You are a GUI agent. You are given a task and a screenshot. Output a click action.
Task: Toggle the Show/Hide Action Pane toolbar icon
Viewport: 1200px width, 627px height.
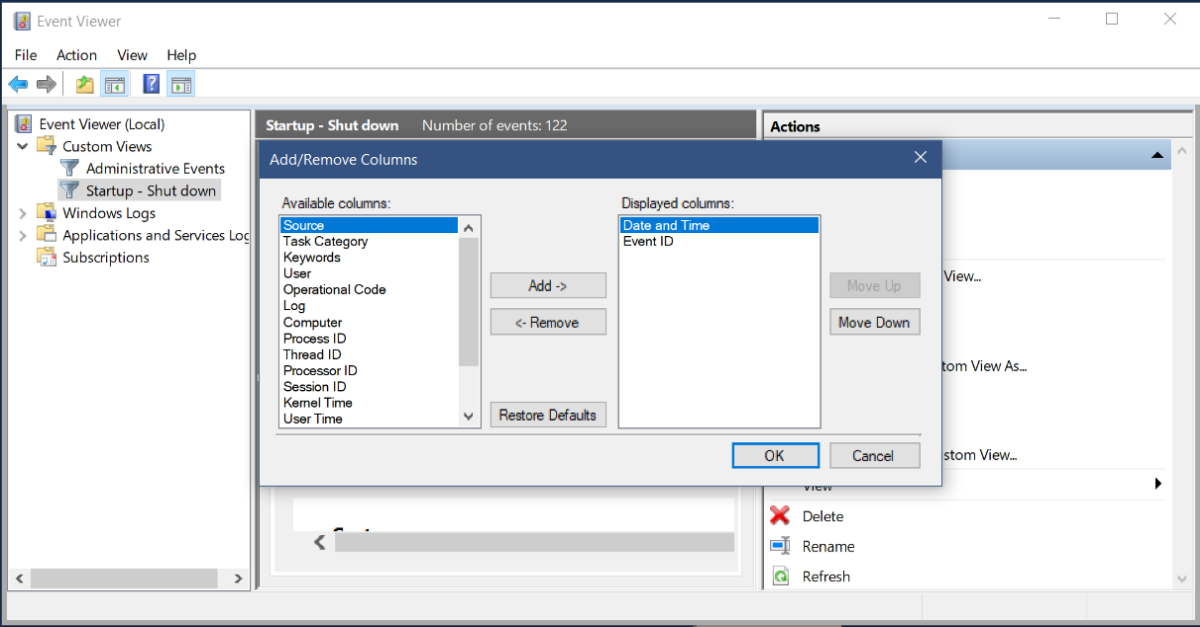[x=181, y=85]
